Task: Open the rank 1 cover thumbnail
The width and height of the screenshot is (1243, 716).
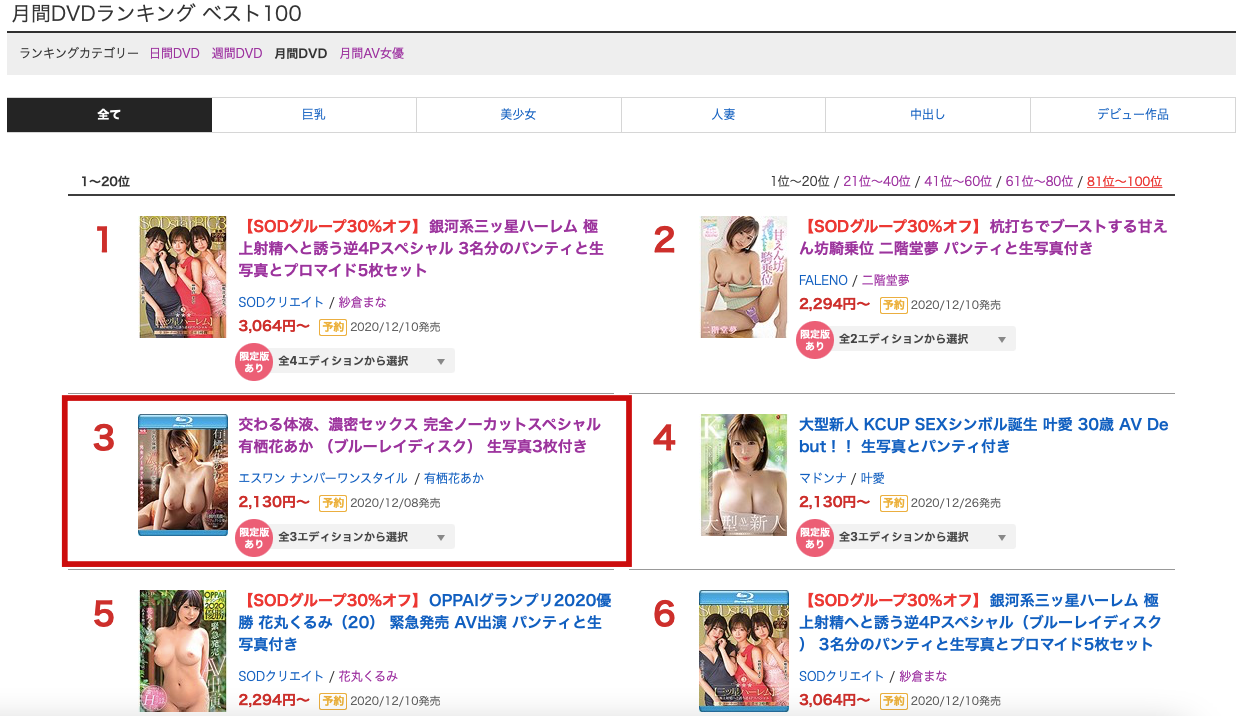Action: coord(183,276)
